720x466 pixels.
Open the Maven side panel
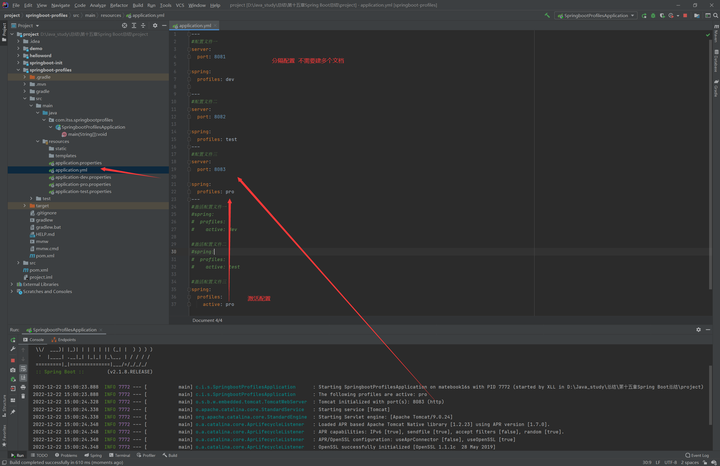coord(716,35)
